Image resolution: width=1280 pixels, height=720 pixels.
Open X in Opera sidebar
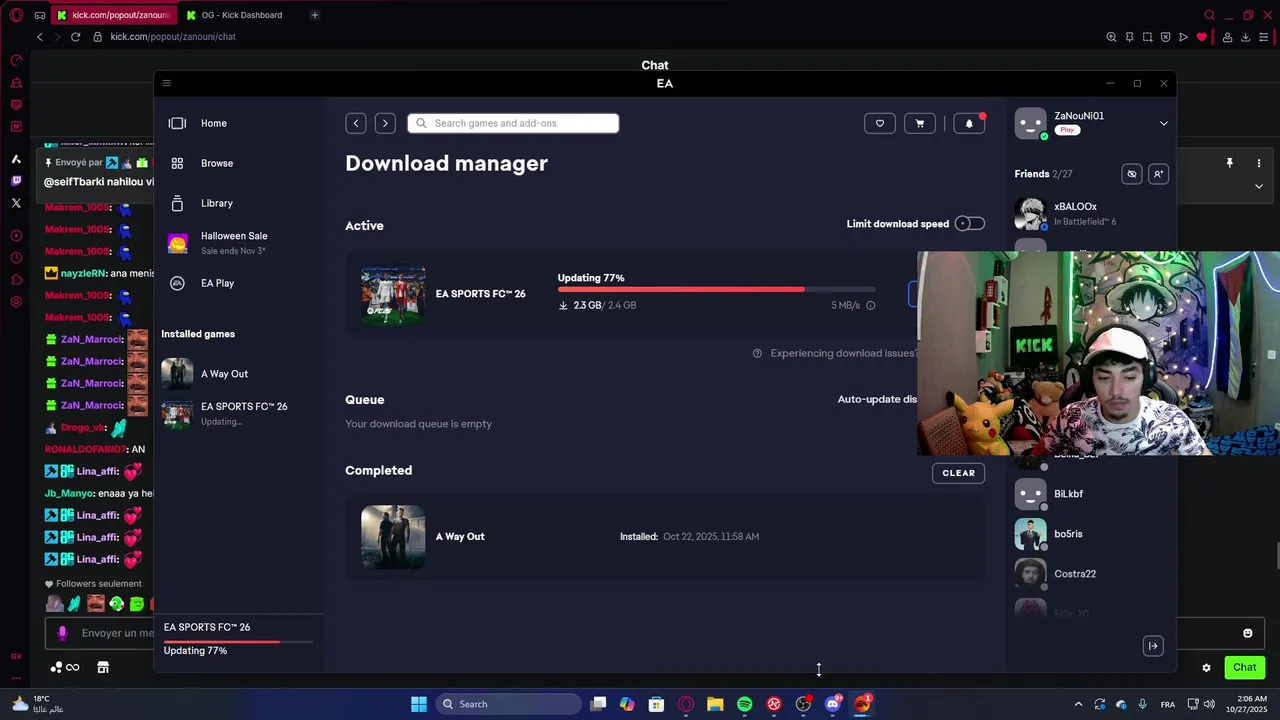(16, 203)
